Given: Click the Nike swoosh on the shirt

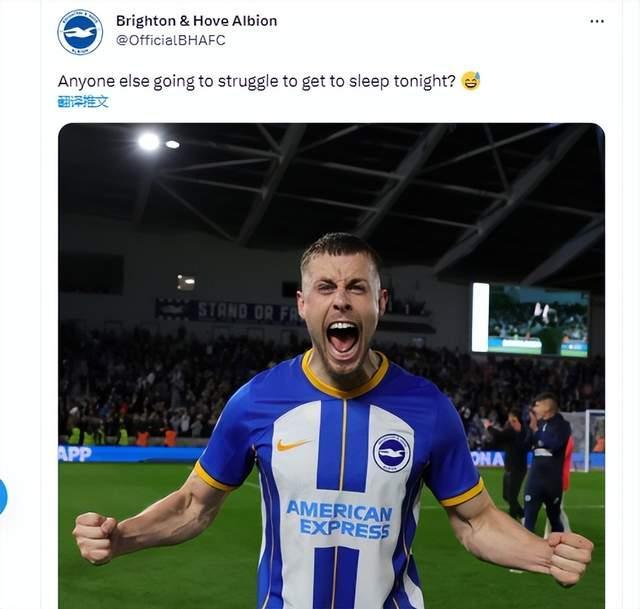Looking at the screenshot, I should (292, 444).
